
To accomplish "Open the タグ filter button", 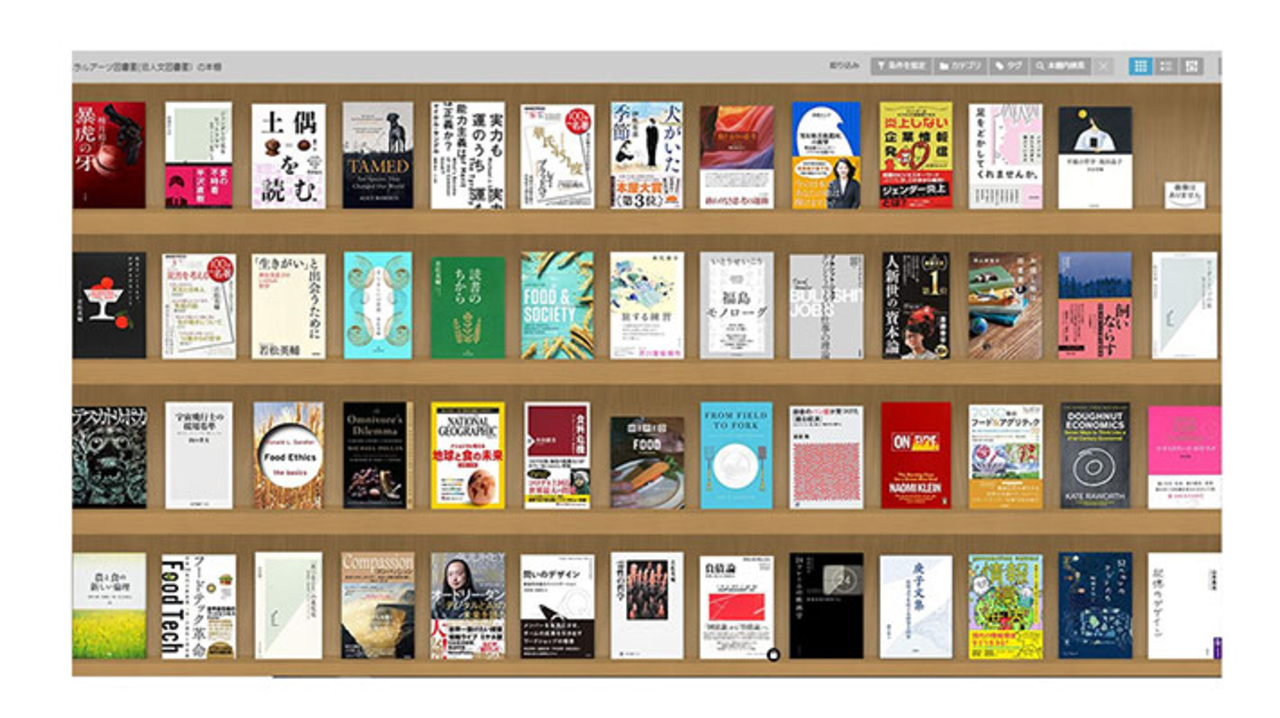I will click(x=1008, y=66).
